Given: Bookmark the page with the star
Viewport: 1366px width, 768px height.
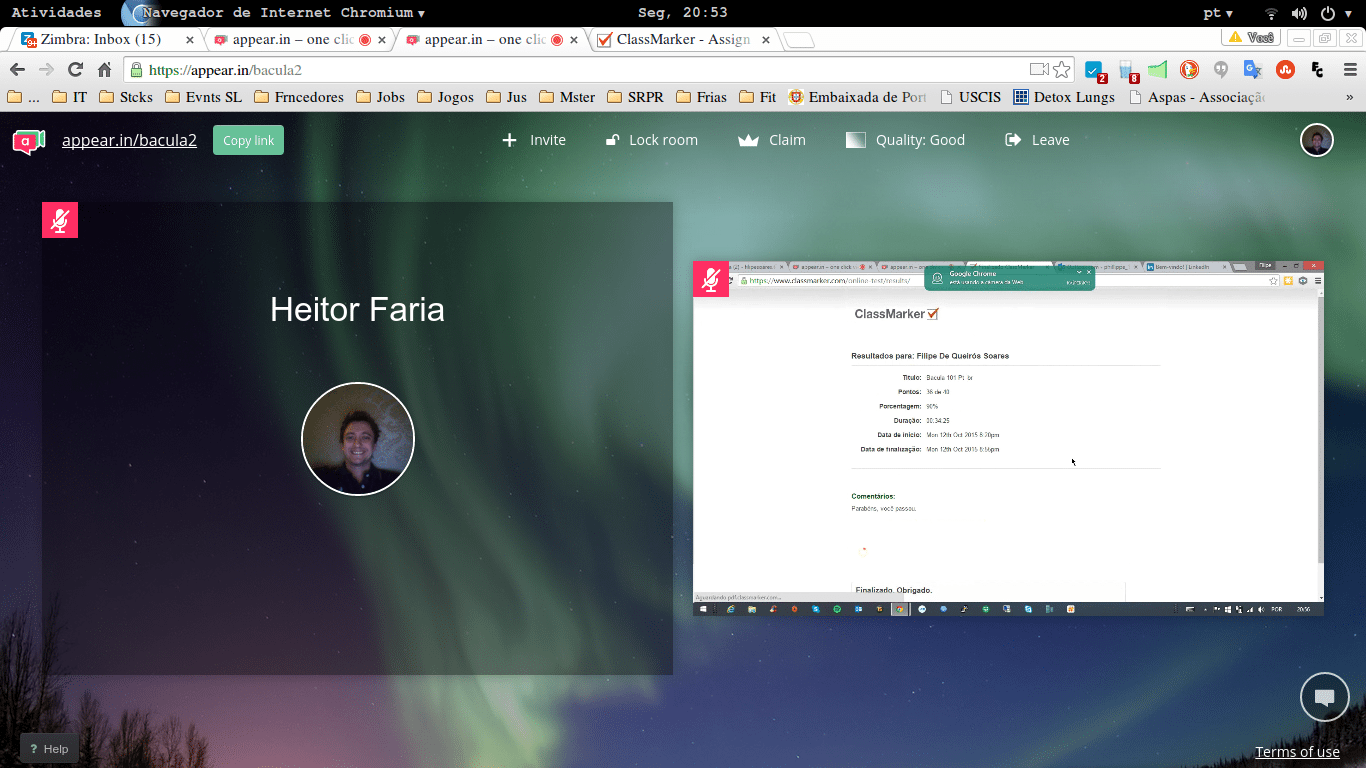Looking at the screenshot, I should [x=1062, y=71].
